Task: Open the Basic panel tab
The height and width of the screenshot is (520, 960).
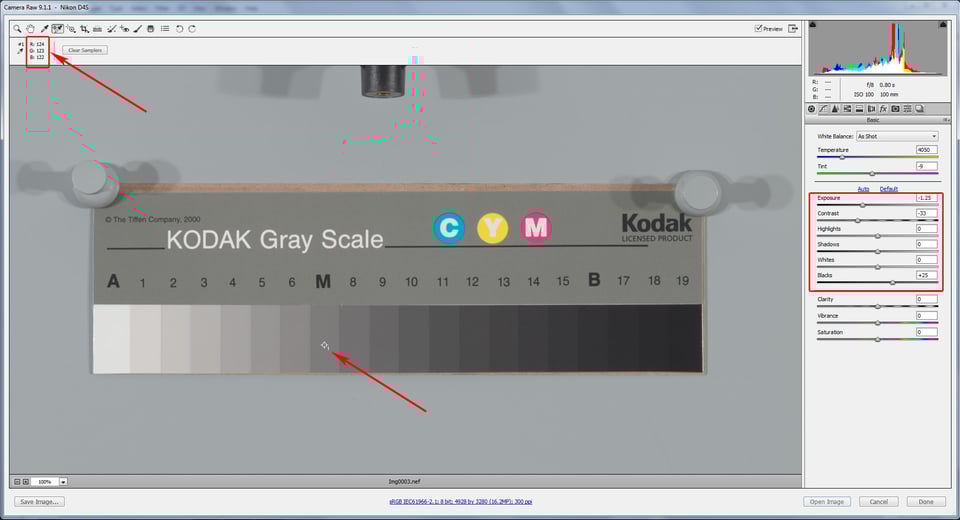Action: (x=811, y=108)
